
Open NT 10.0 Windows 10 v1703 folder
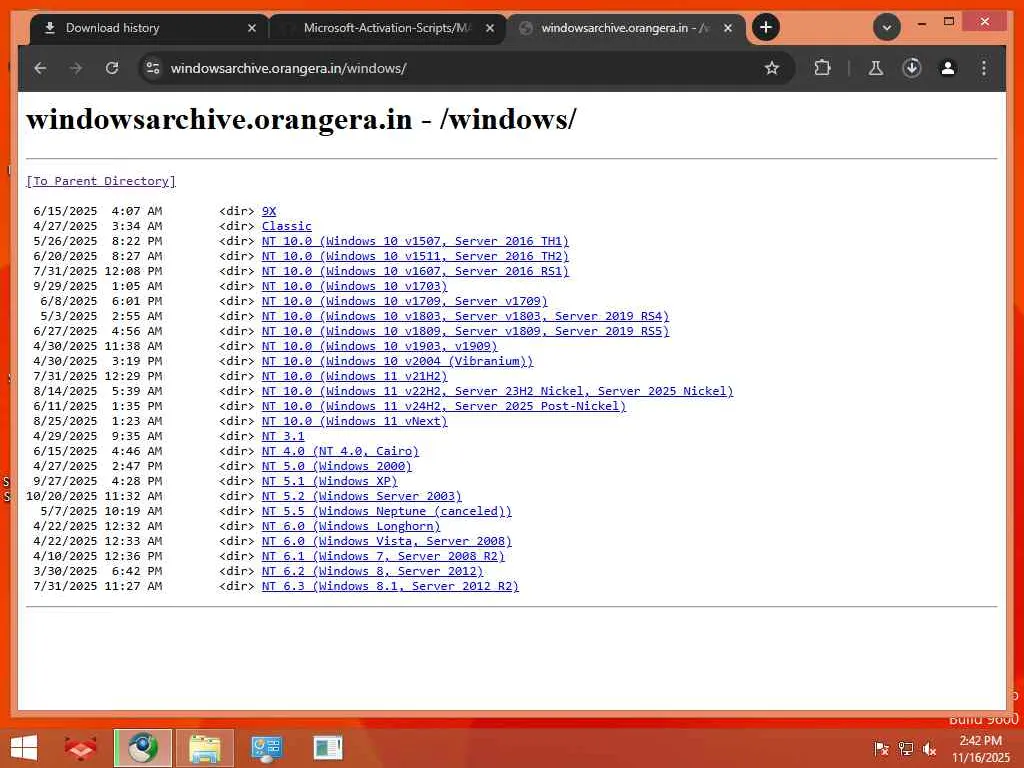pos(354,286)
